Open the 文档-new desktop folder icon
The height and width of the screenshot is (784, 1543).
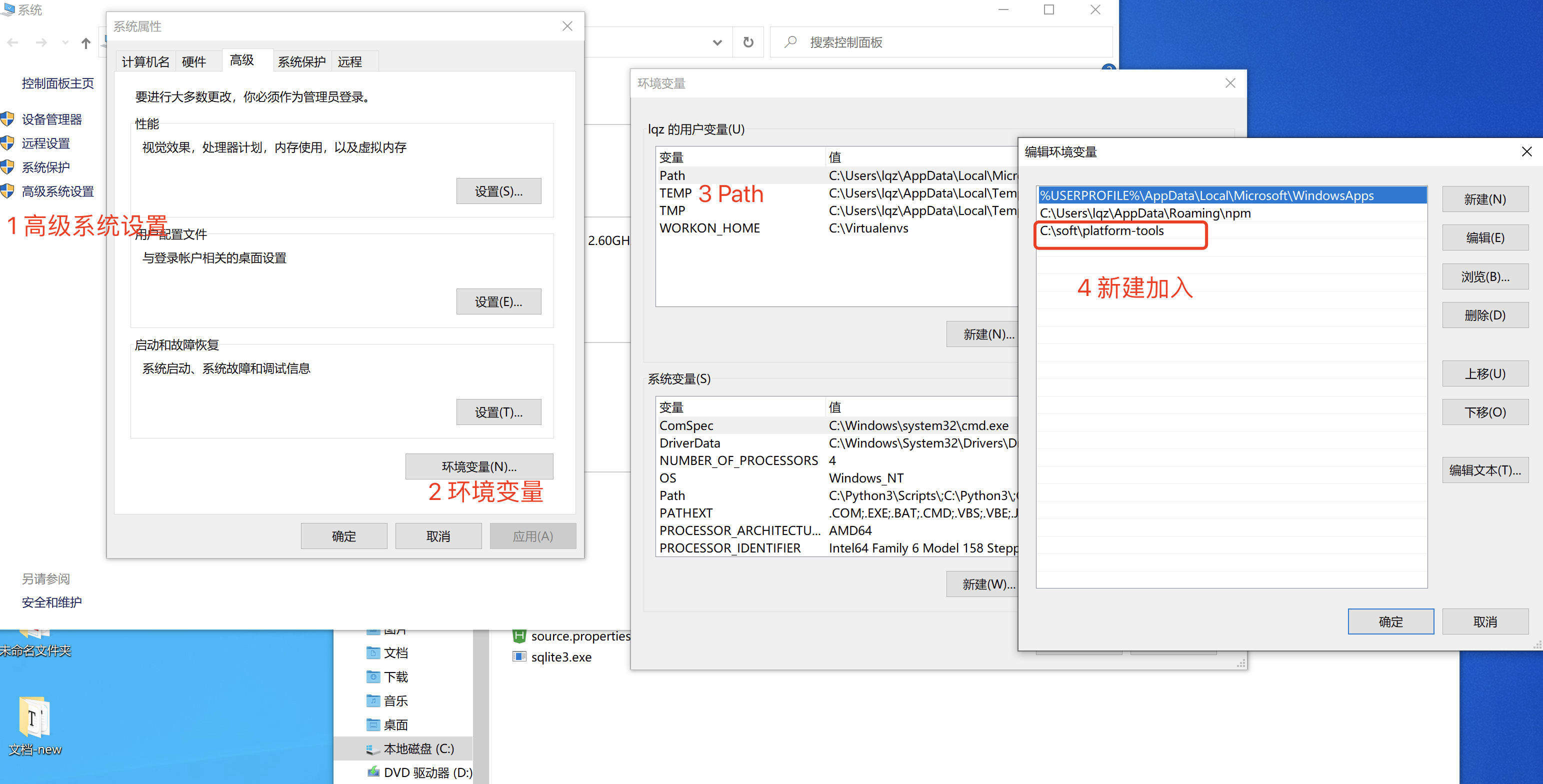point(34,717)
